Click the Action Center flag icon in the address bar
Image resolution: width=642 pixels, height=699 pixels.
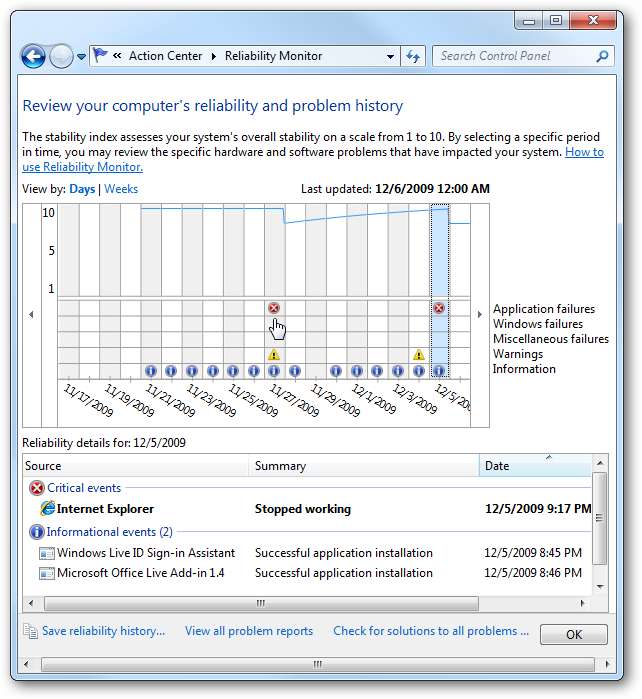pos(100,56)
